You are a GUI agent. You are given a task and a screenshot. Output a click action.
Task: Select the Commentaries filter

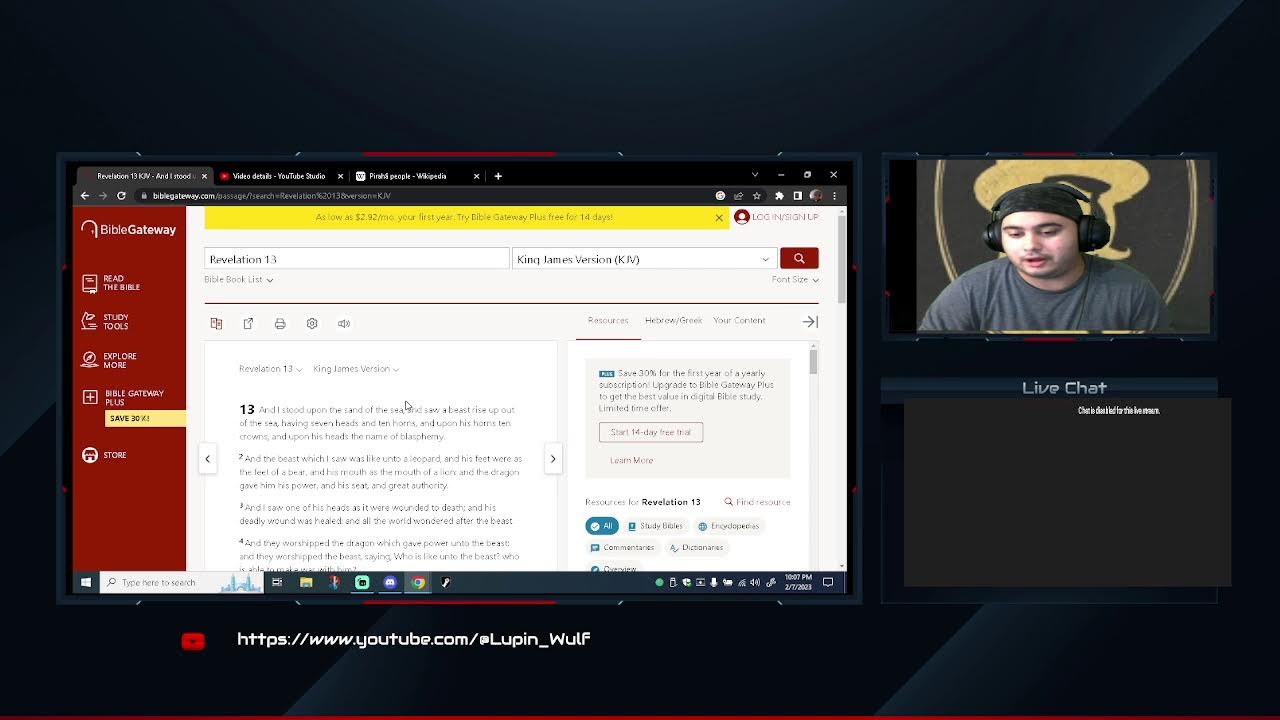pyautogui.click(x=622, y=548)
